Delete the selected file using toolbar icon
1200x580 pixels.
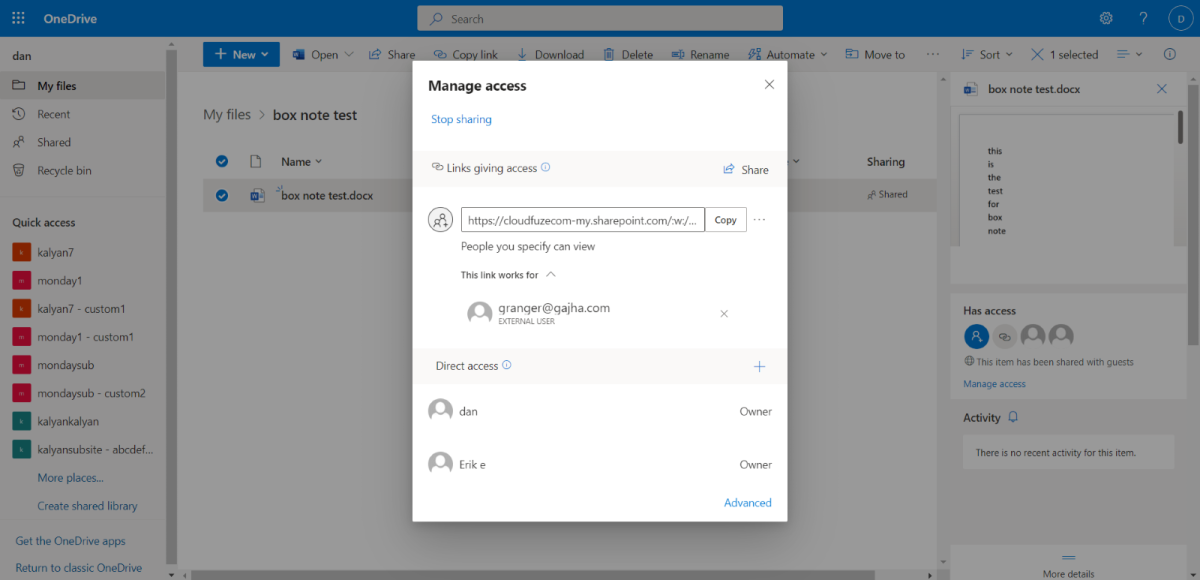pos(608,54)
